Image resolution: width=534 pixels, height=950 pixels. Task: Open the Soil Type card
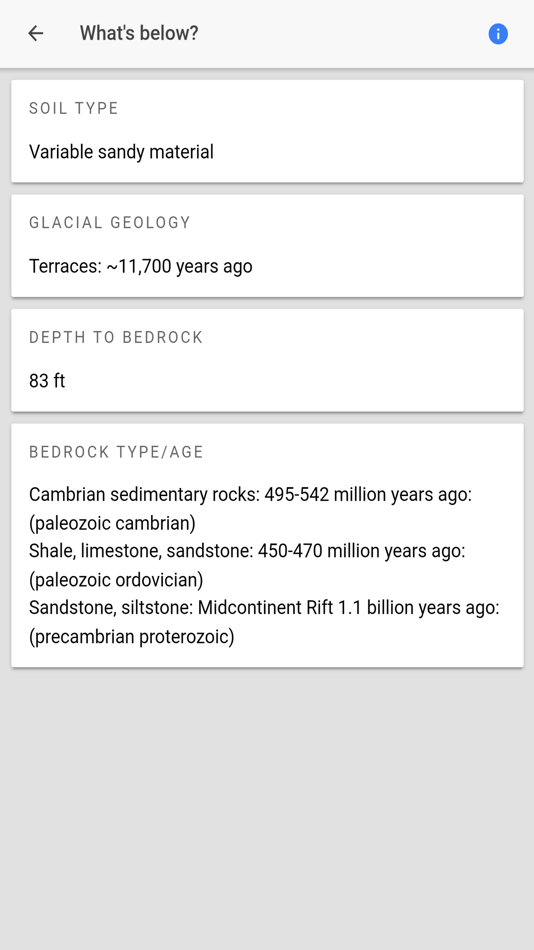click(x=267, y=131)
